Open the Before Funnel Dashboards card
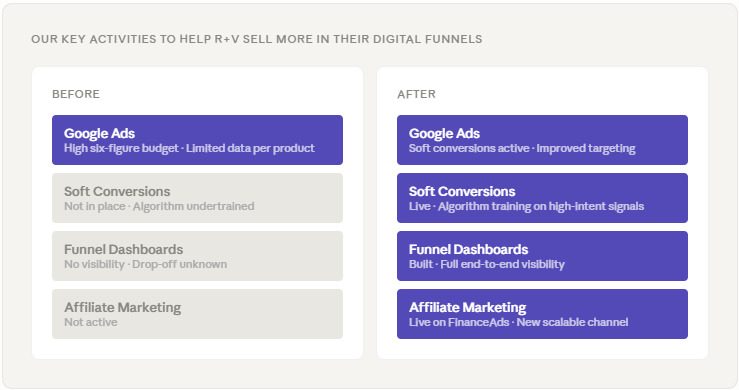 tap(197, 256)
